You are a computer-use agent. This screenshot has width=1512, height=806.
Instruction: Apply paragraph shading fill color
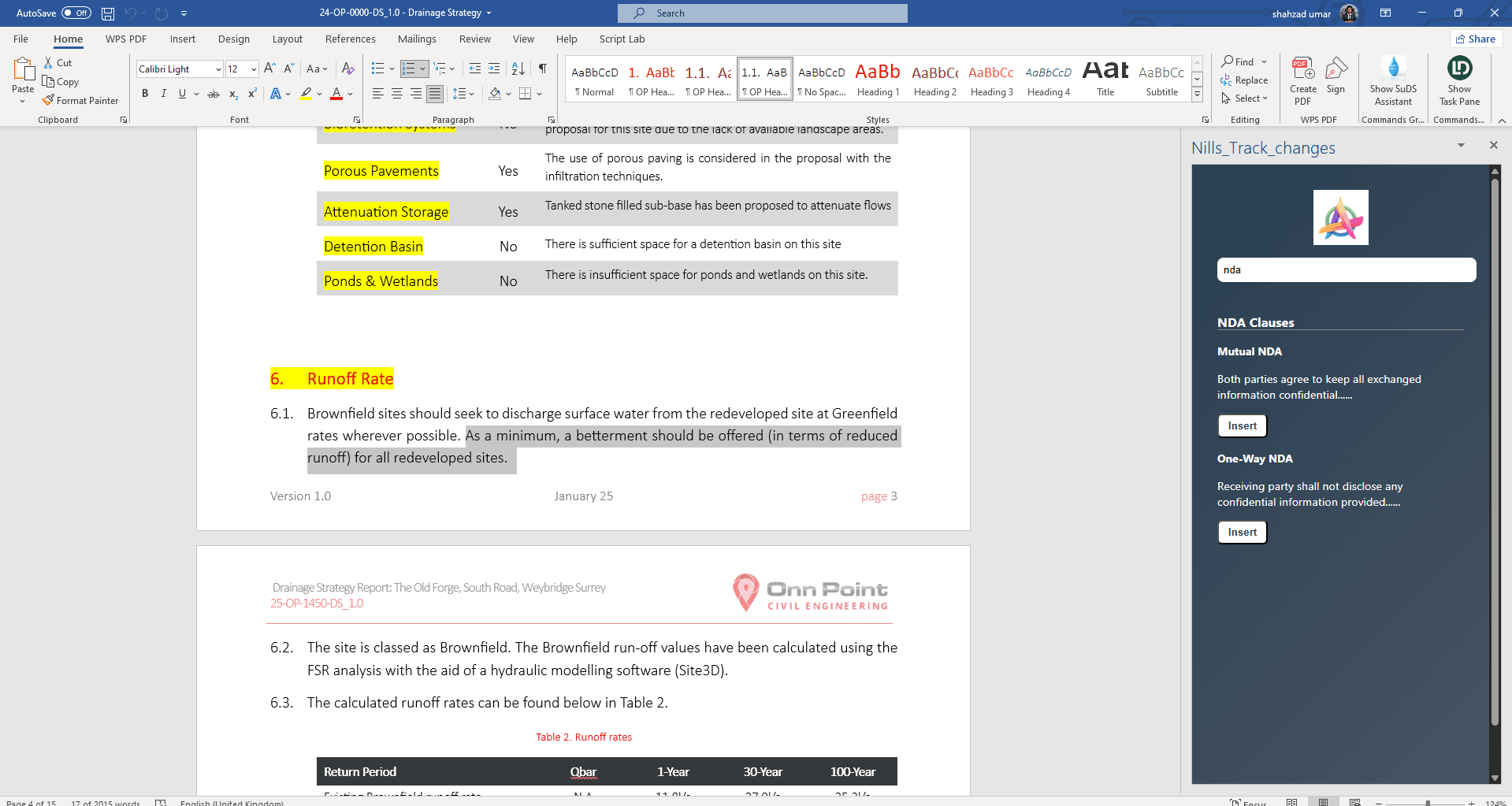pyautogui.click(x=495, y=94)
